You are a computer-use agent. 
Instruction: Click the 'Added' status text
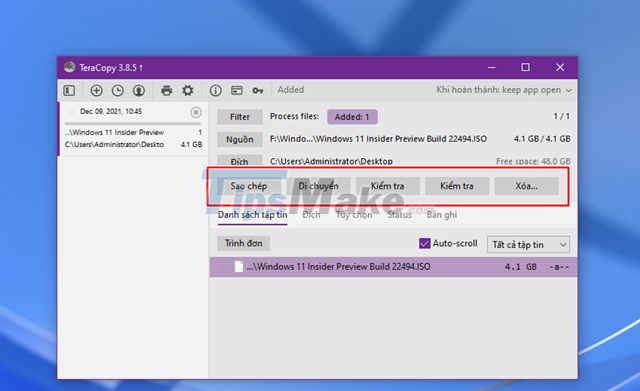click(x=291, y=90)
